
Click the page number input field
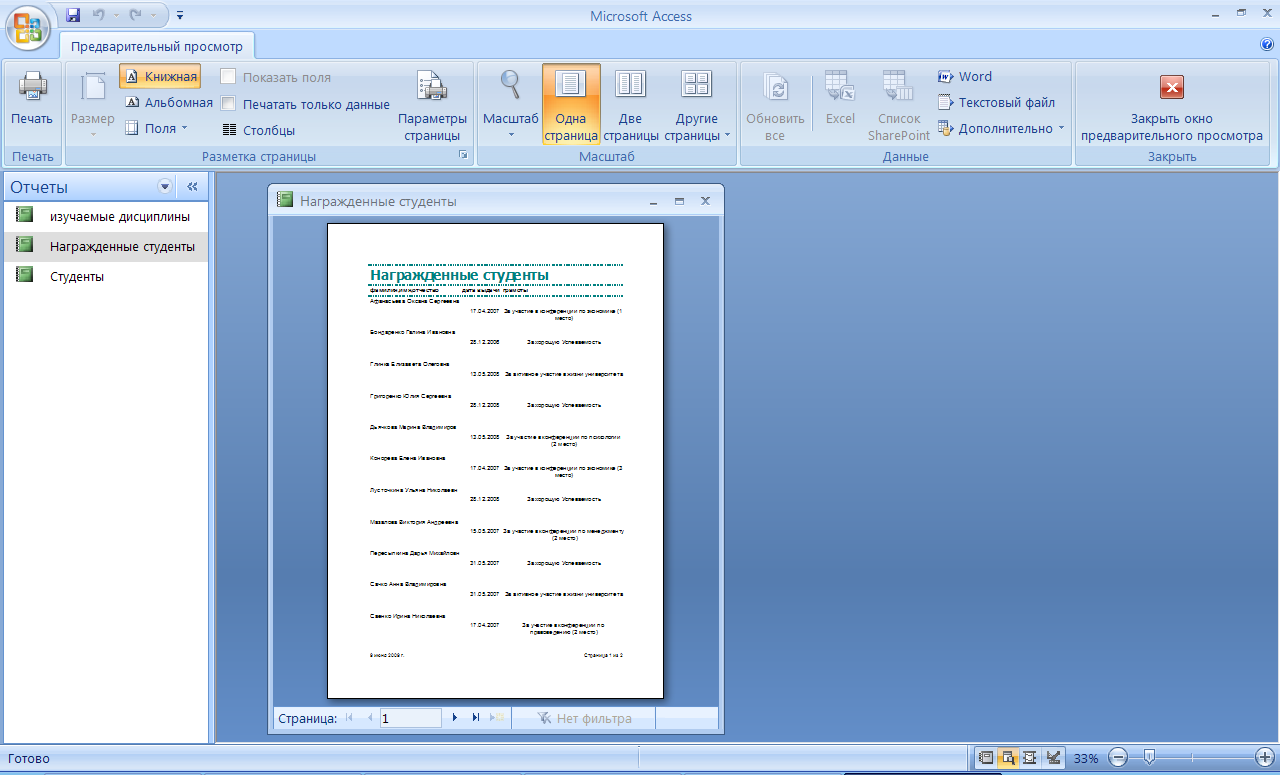[410, 718]
